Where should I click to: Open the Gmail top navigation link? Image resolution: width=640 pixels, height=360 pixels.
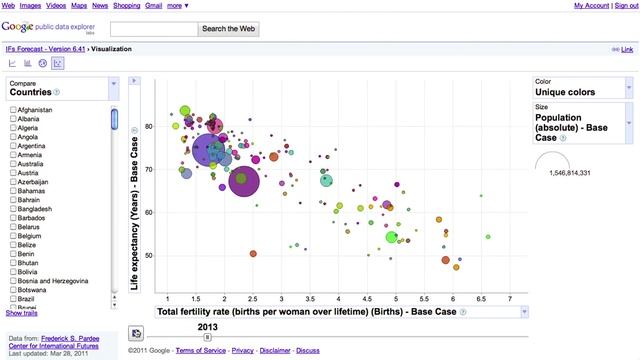(153, 6)
